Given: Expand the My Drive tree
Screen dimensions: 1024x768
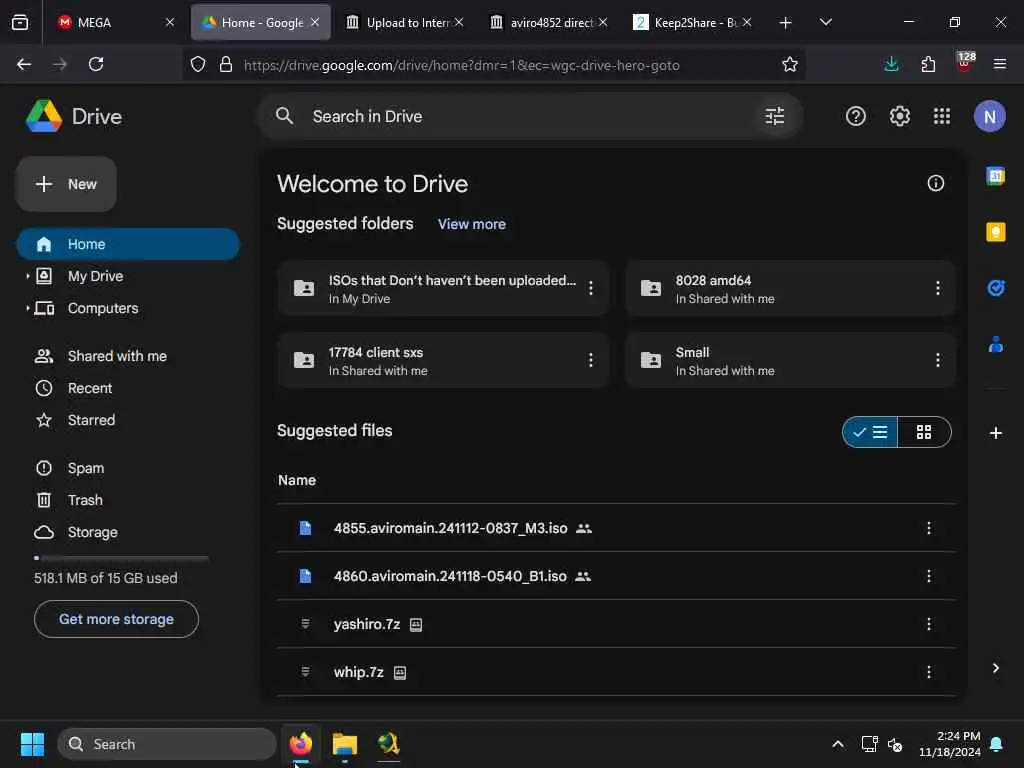Looking at the screenshot, I should click(x=27, y=276).
